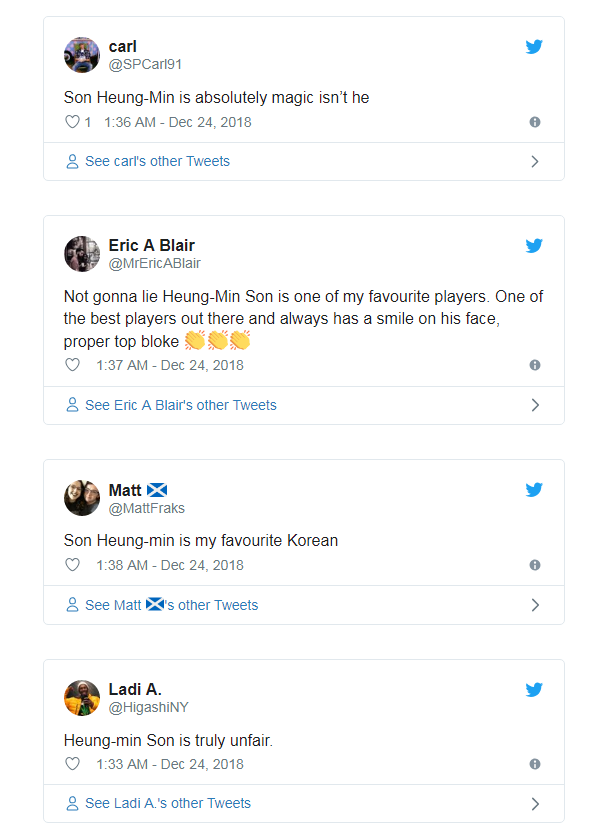
Task: Click the Twitter bird icon on Eric A Blair's tweet
Action: tap(534, 245)
